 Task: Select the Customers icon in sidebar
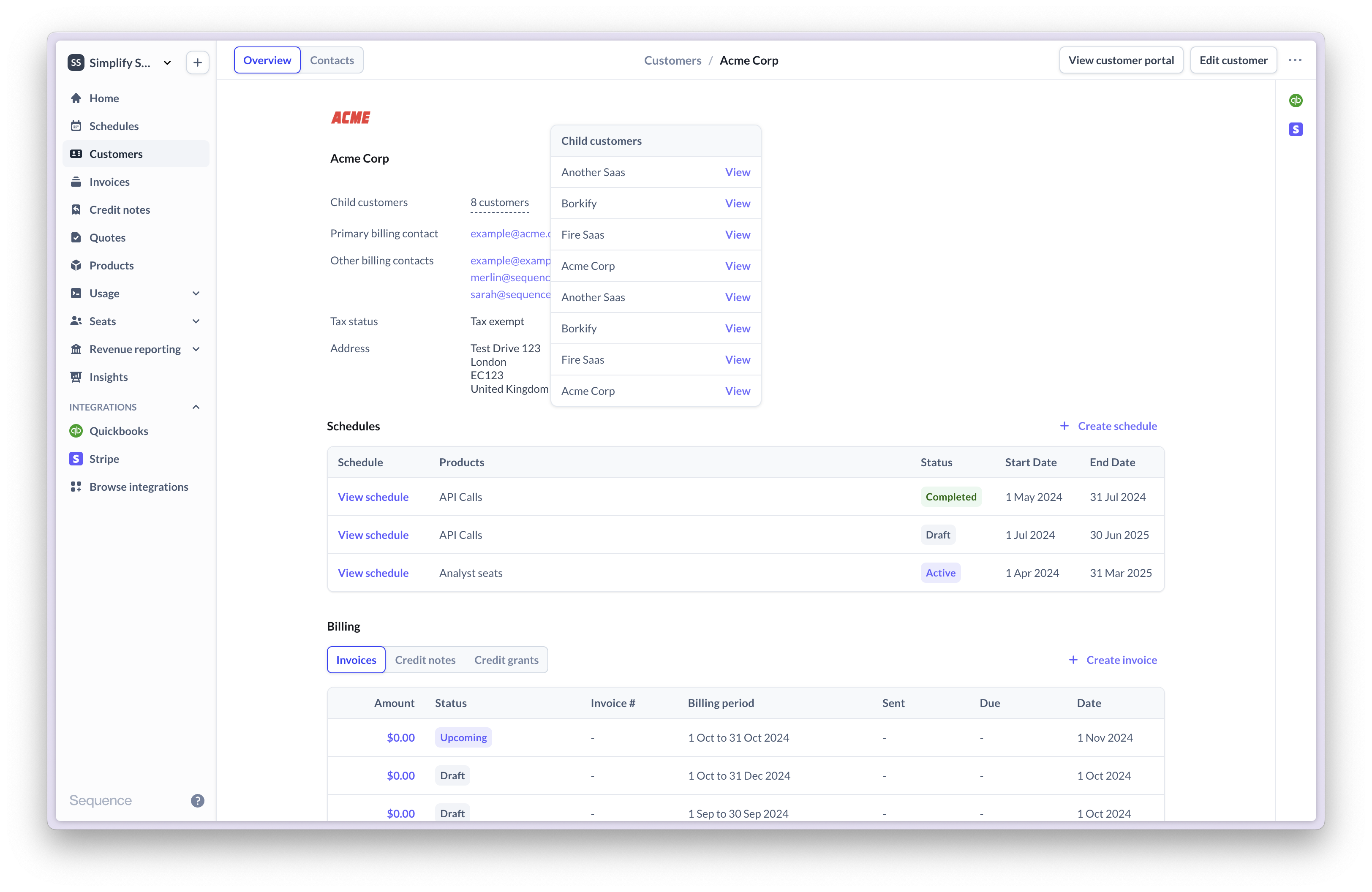pos(76,154)
